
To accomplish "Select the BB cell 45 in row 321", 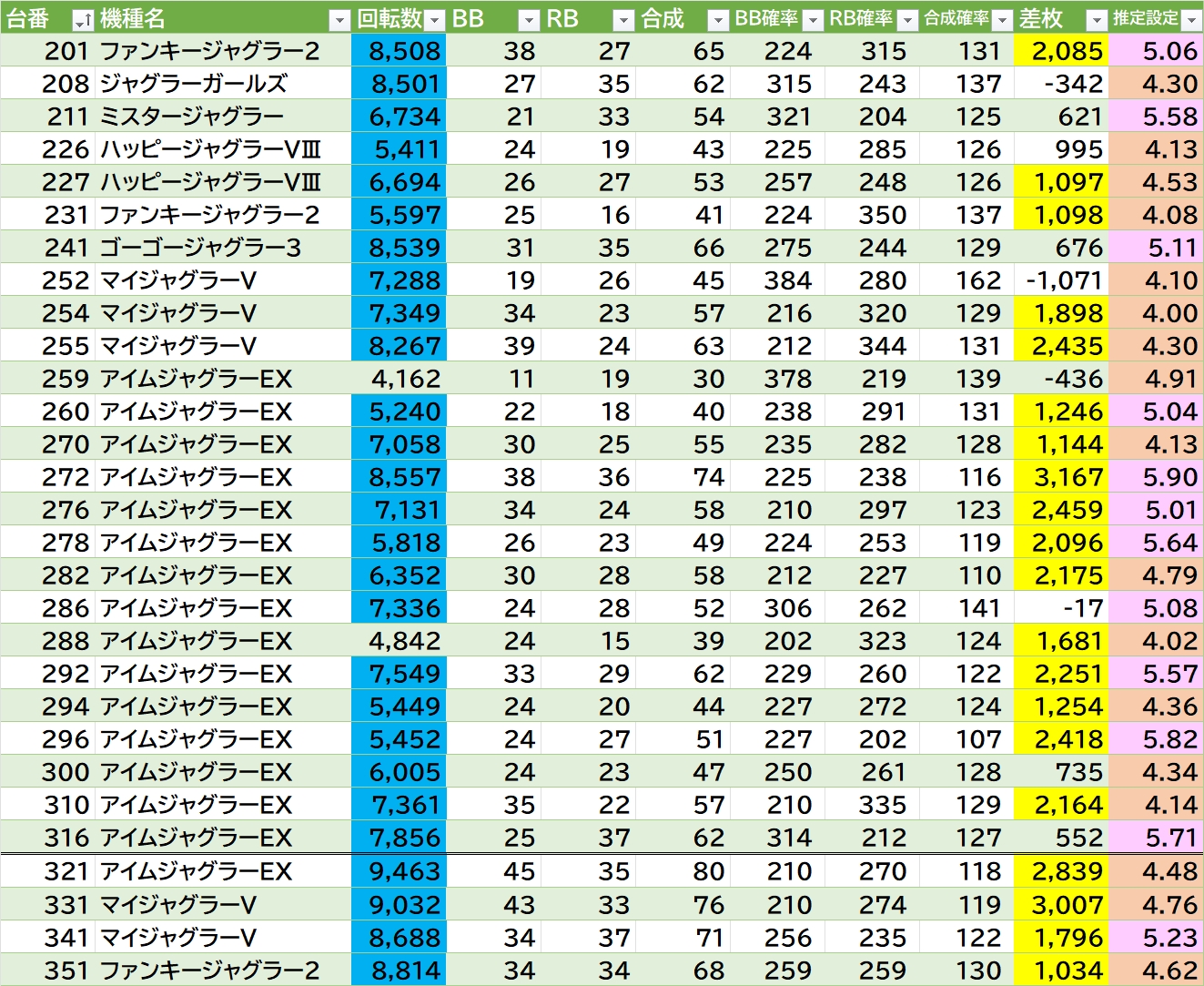I will click(493, 871).
